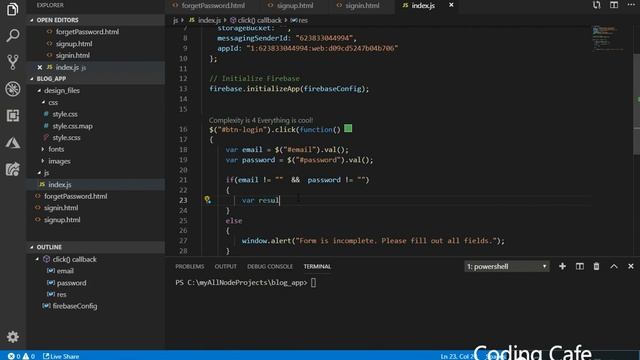The width and height of the screenshot is (640, 360).
Task: Split the terminal pane
Action: pyautogui.click(x=579, y=266)
